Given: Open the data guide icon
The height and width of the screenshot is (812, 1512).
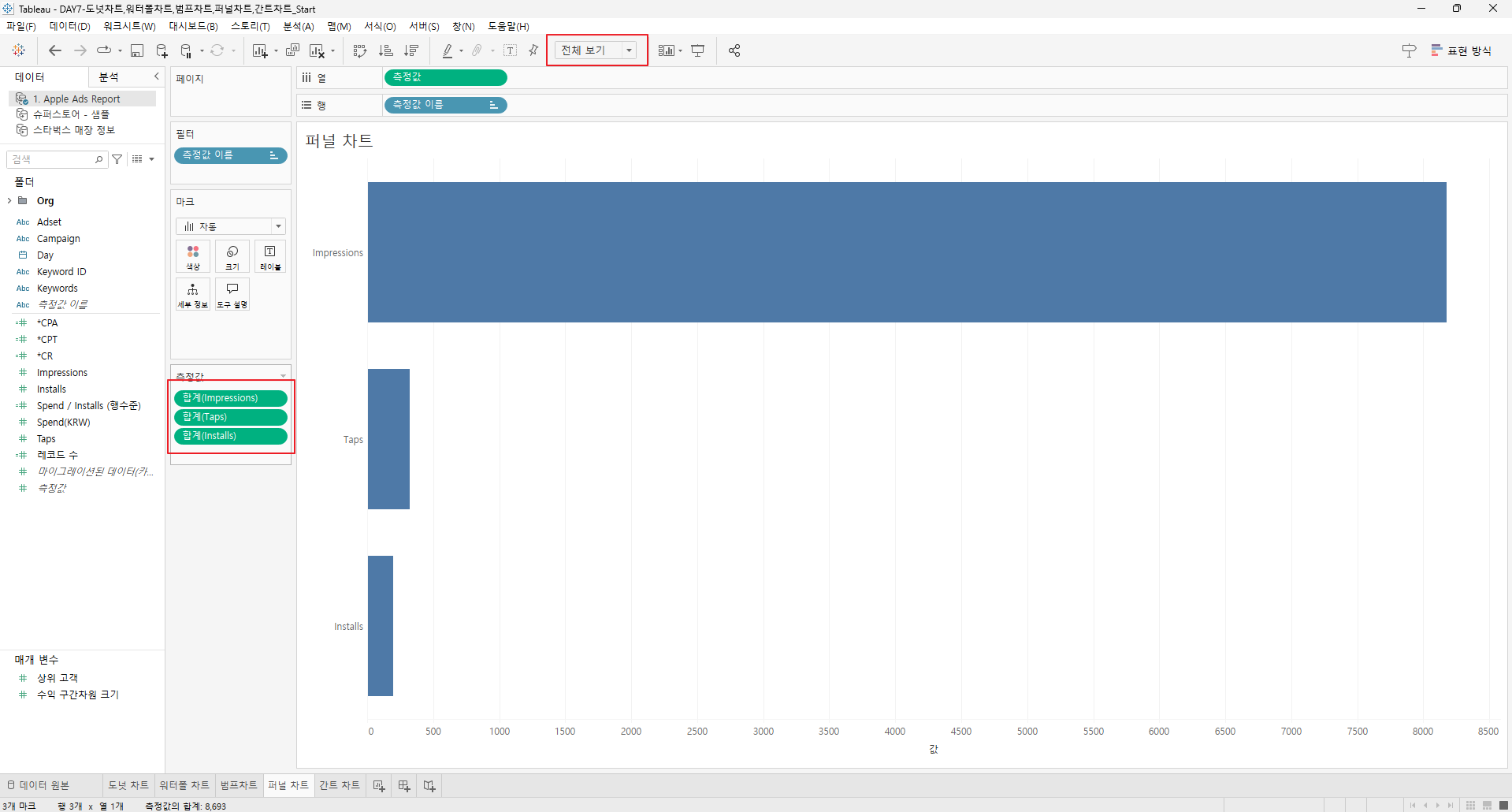Looking at the screenshot, I should coord(1410,50).
